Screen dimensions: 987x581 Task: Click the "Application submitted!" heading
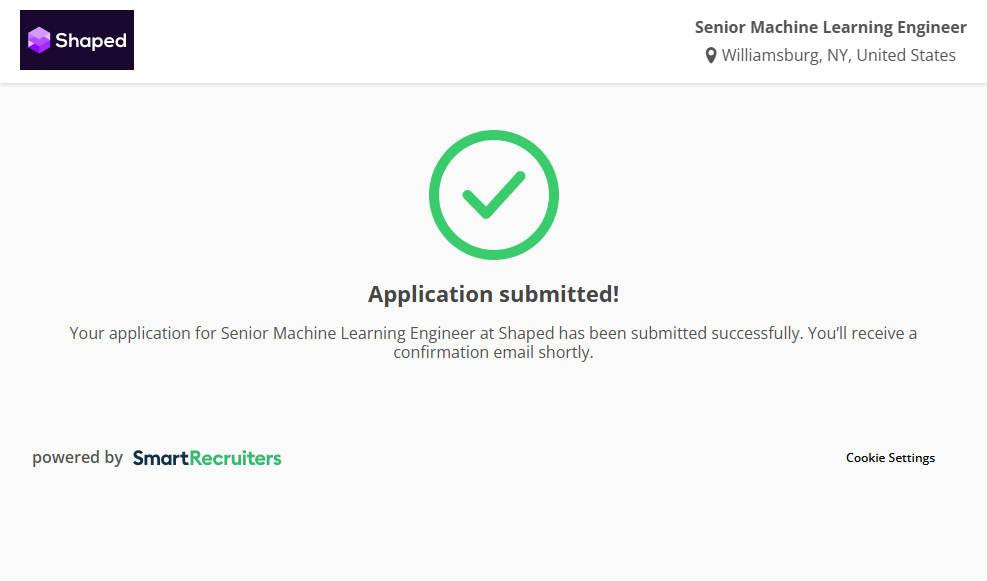pos(493,294)
